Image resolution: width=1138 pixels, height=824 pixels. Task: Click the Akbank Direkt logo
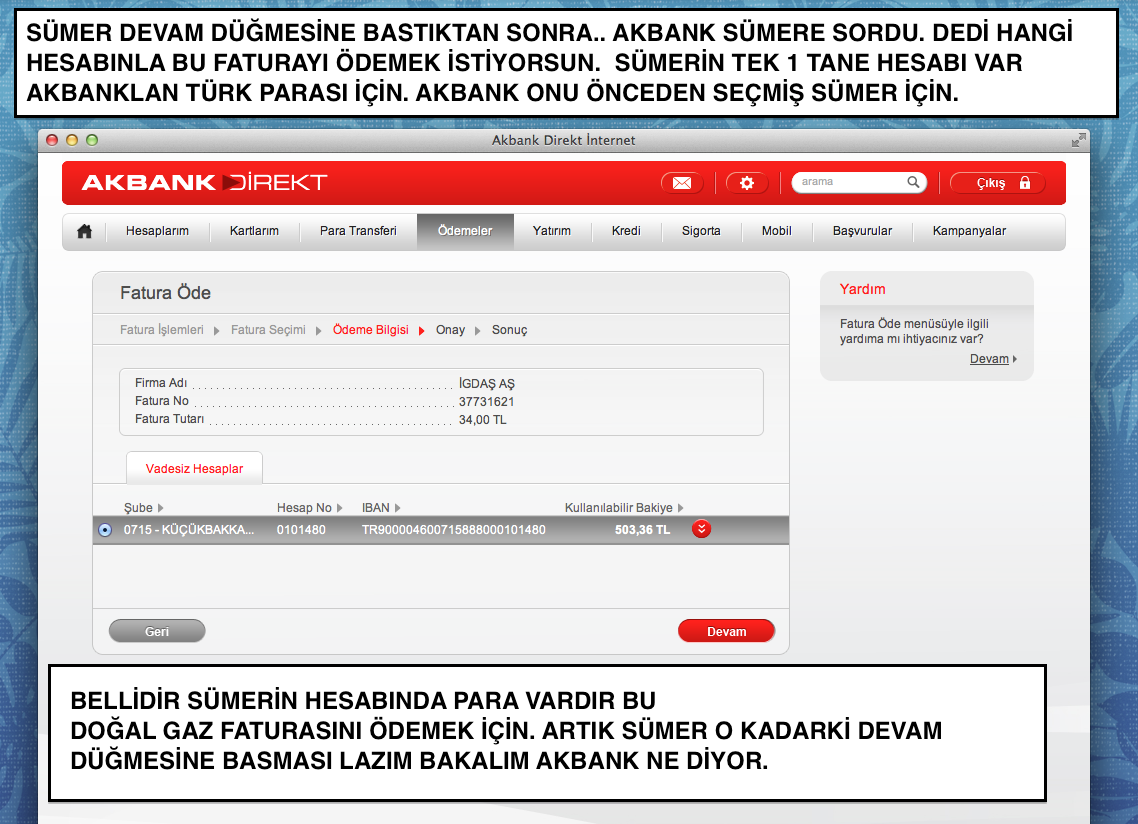pos(204,182)
